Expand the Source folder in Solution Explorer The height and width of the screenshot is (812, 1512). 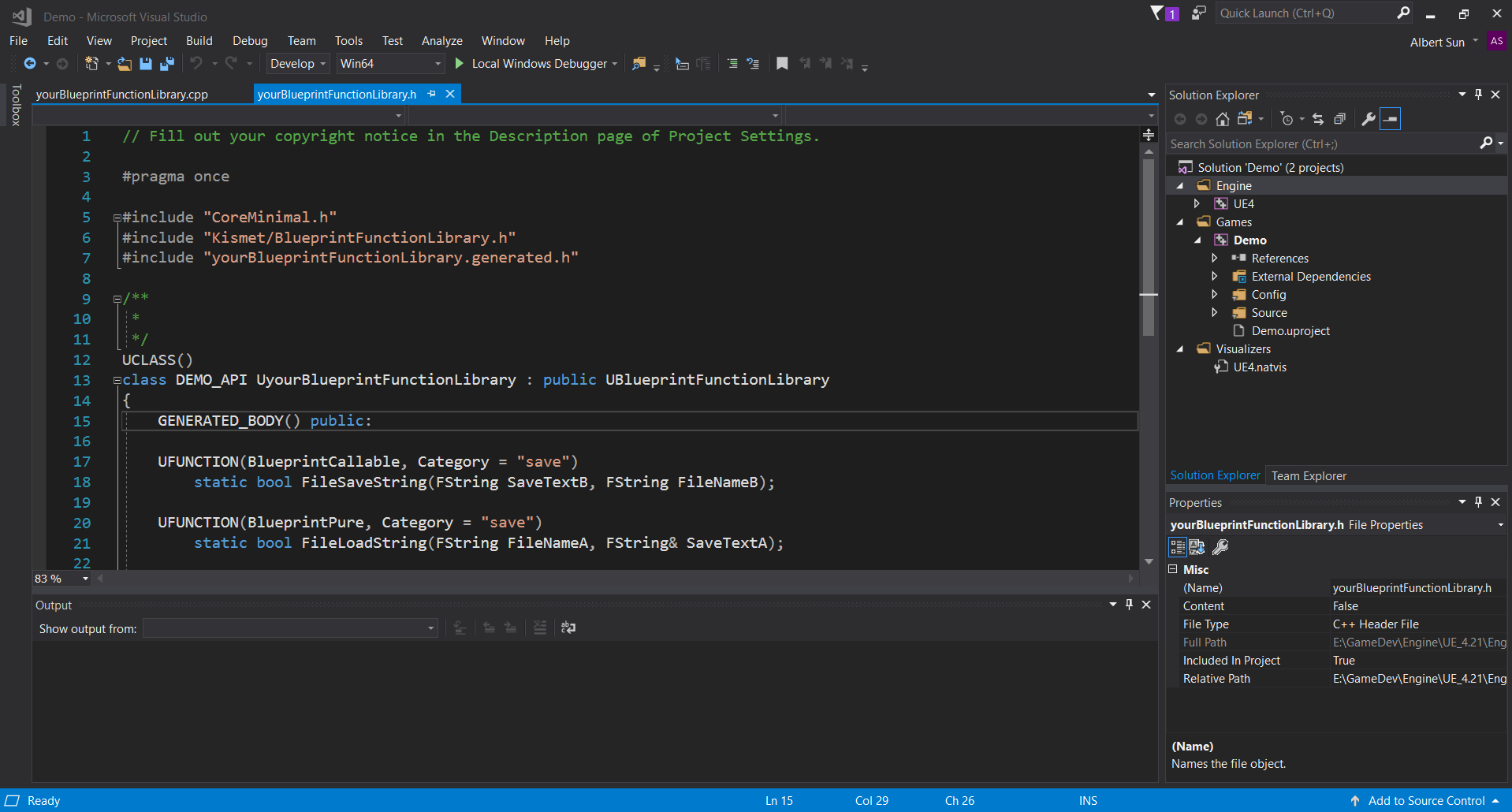tap(1214, 313)
